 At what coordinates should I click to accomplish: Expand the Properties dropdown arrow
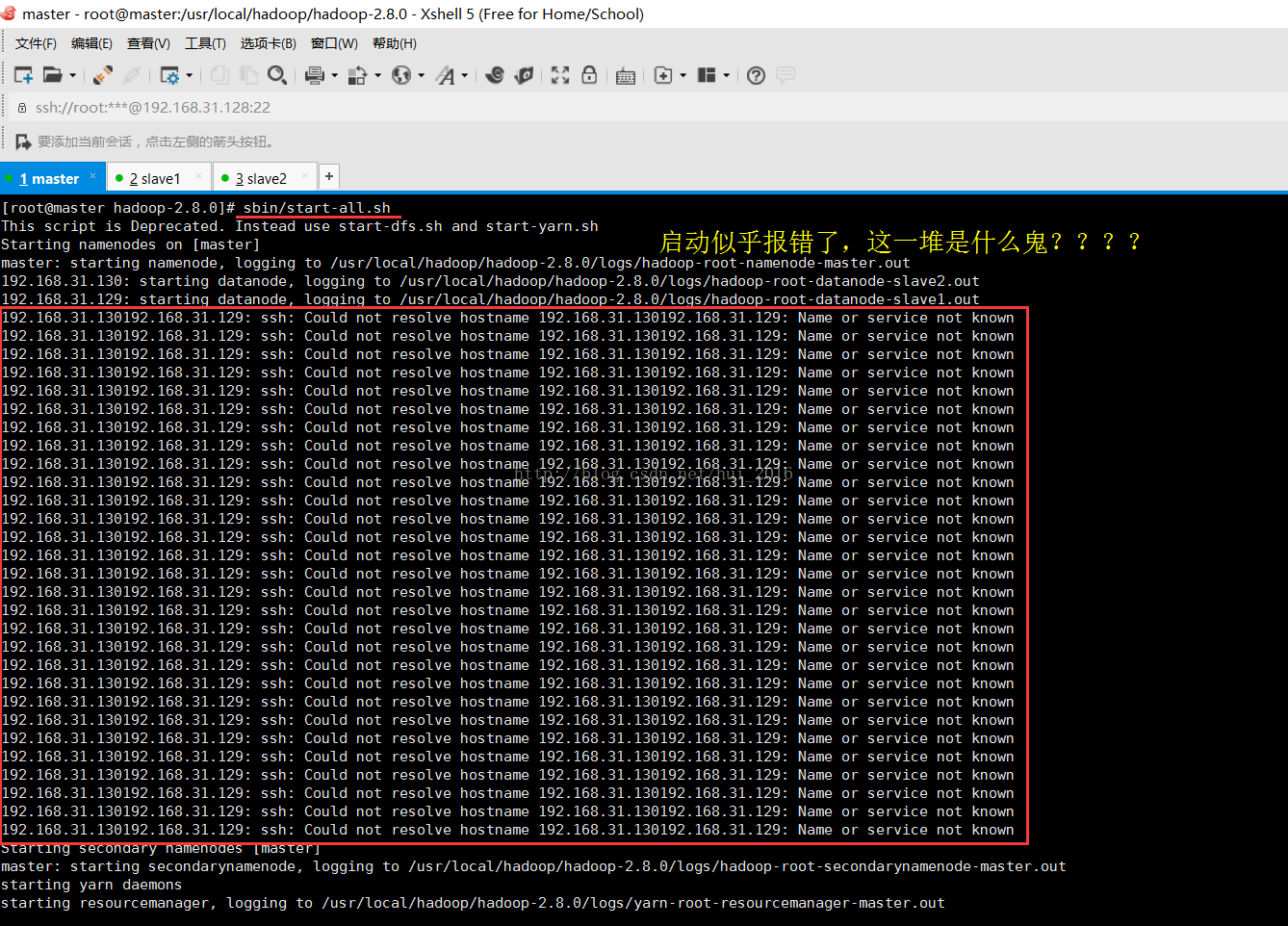(190, 75)
